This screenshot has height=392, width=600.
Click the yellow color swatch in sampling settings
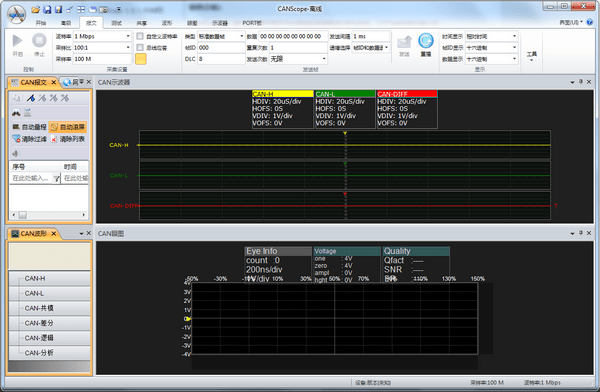140,59
